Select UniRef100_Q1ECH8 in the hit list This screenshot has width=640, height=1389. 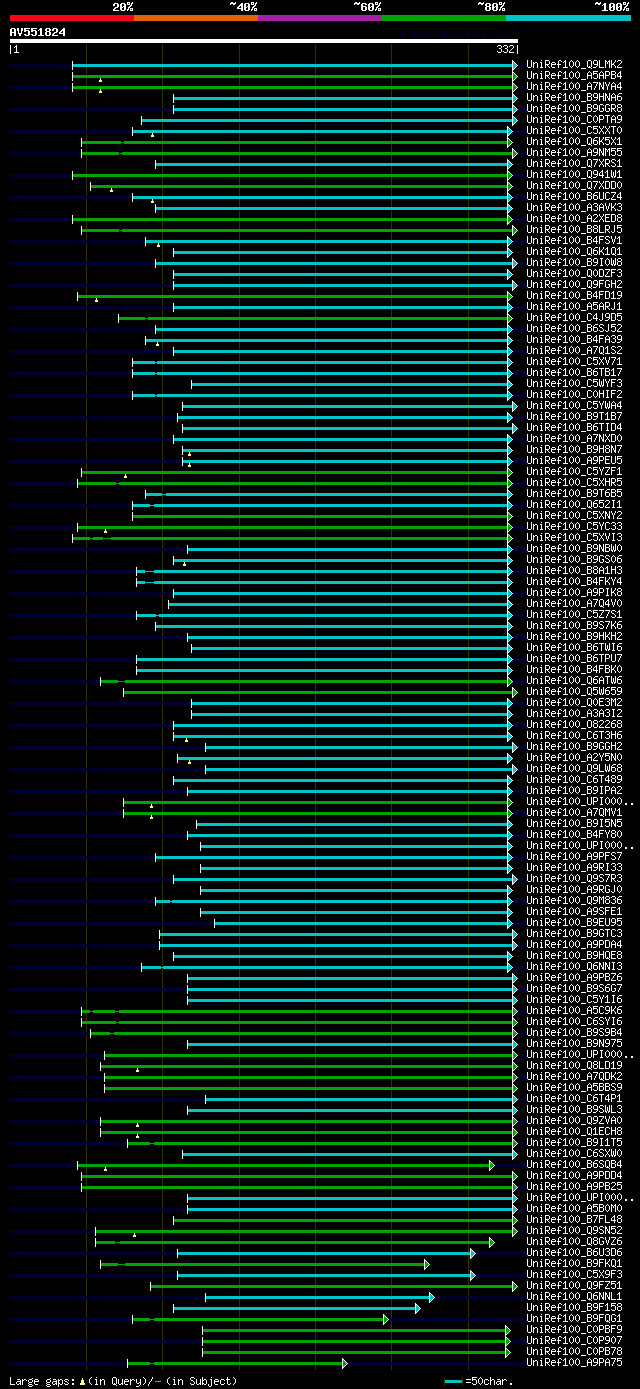(574, 1131)
